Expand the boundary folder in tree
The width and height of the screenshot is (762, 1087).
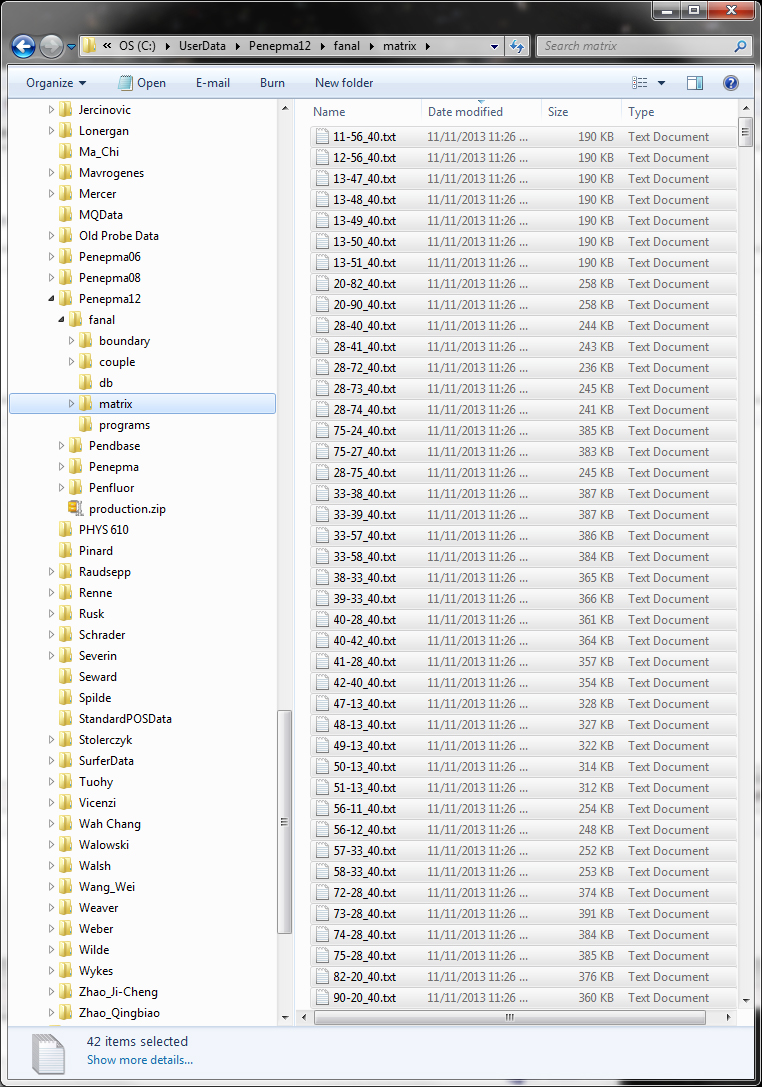(72, 341)
